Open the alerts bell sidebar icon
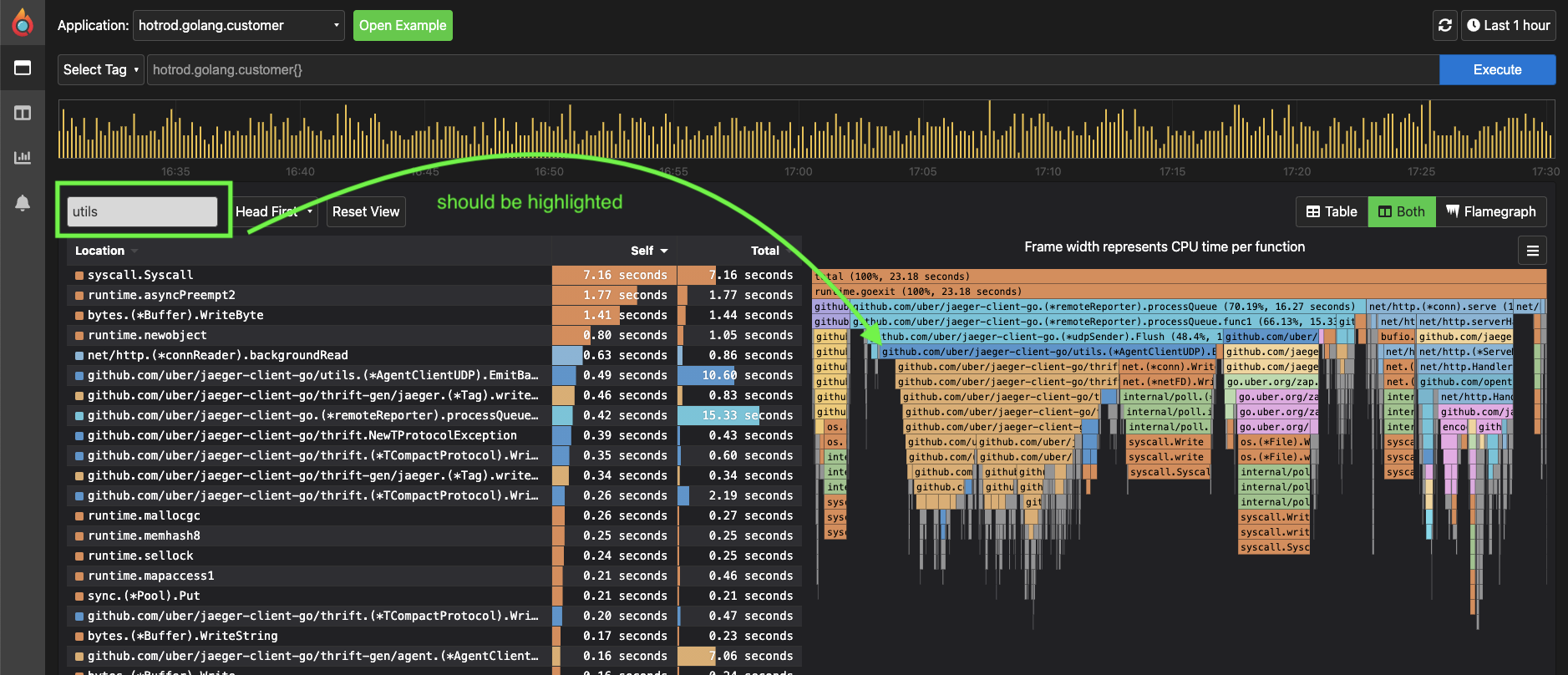Image resolution: width=1568 pixels, height=675 pixels. 23,203
